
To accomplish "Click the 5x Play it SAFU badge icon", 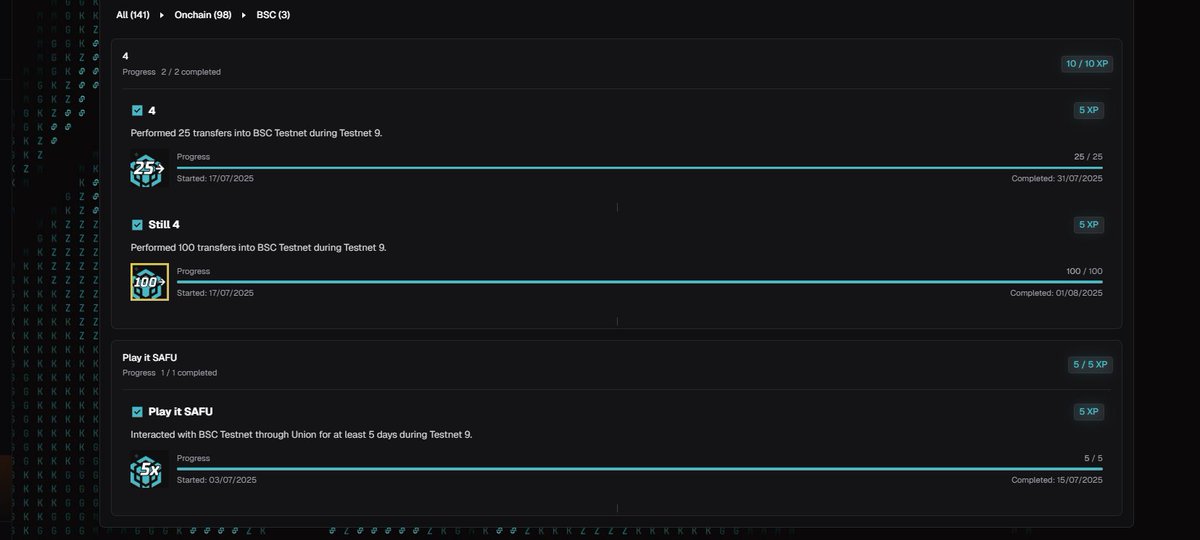I will pos(147,470).
